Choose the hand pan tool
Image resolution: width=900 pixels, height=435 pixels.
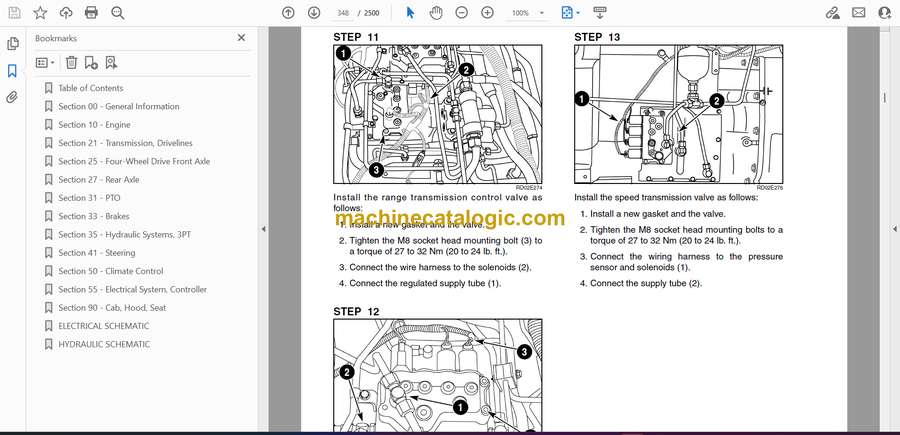436,13
